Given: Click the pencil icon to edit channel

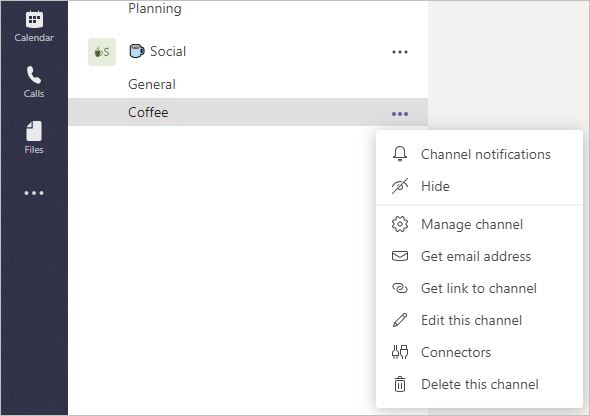Looking at the screenshot, I should point(400,320).
